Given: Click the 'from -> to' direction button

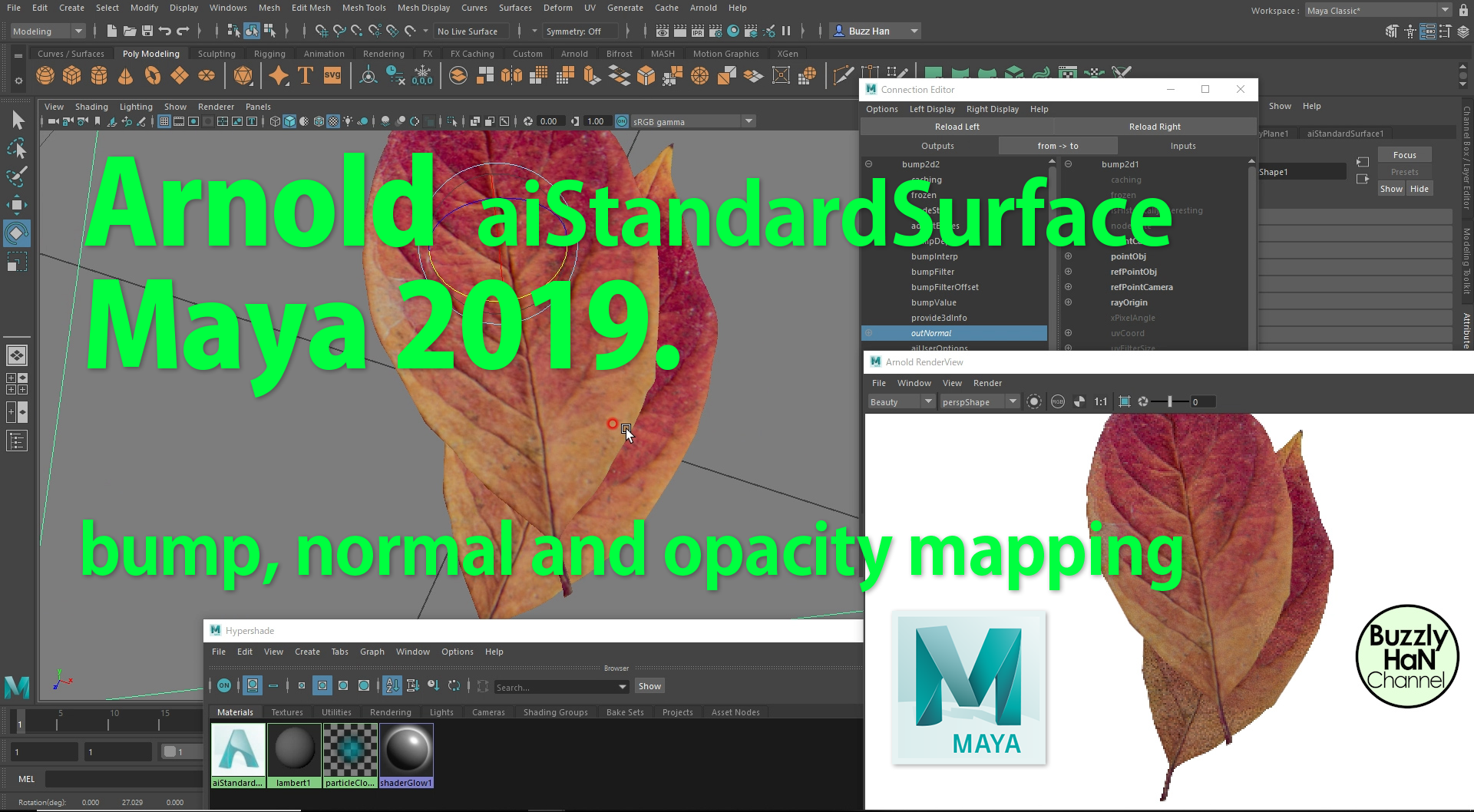Looking at the screenshot, I should pos(1057,146).
